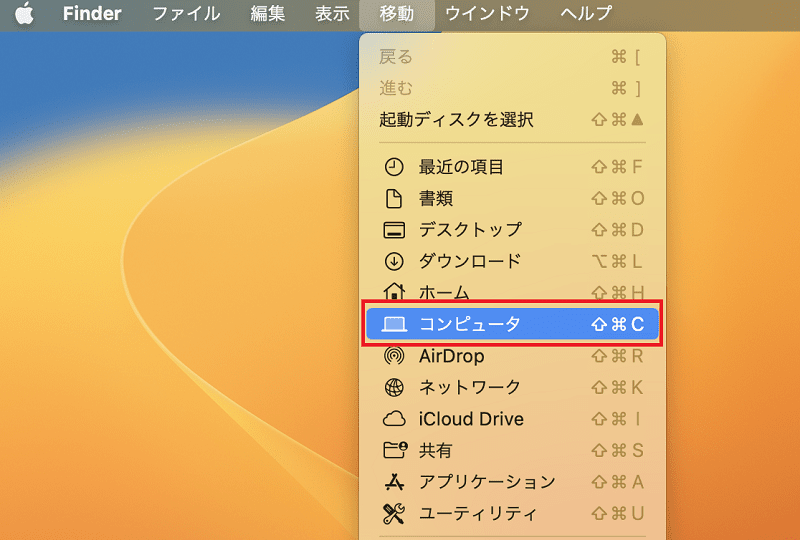Open the 表示 menu

332,14
